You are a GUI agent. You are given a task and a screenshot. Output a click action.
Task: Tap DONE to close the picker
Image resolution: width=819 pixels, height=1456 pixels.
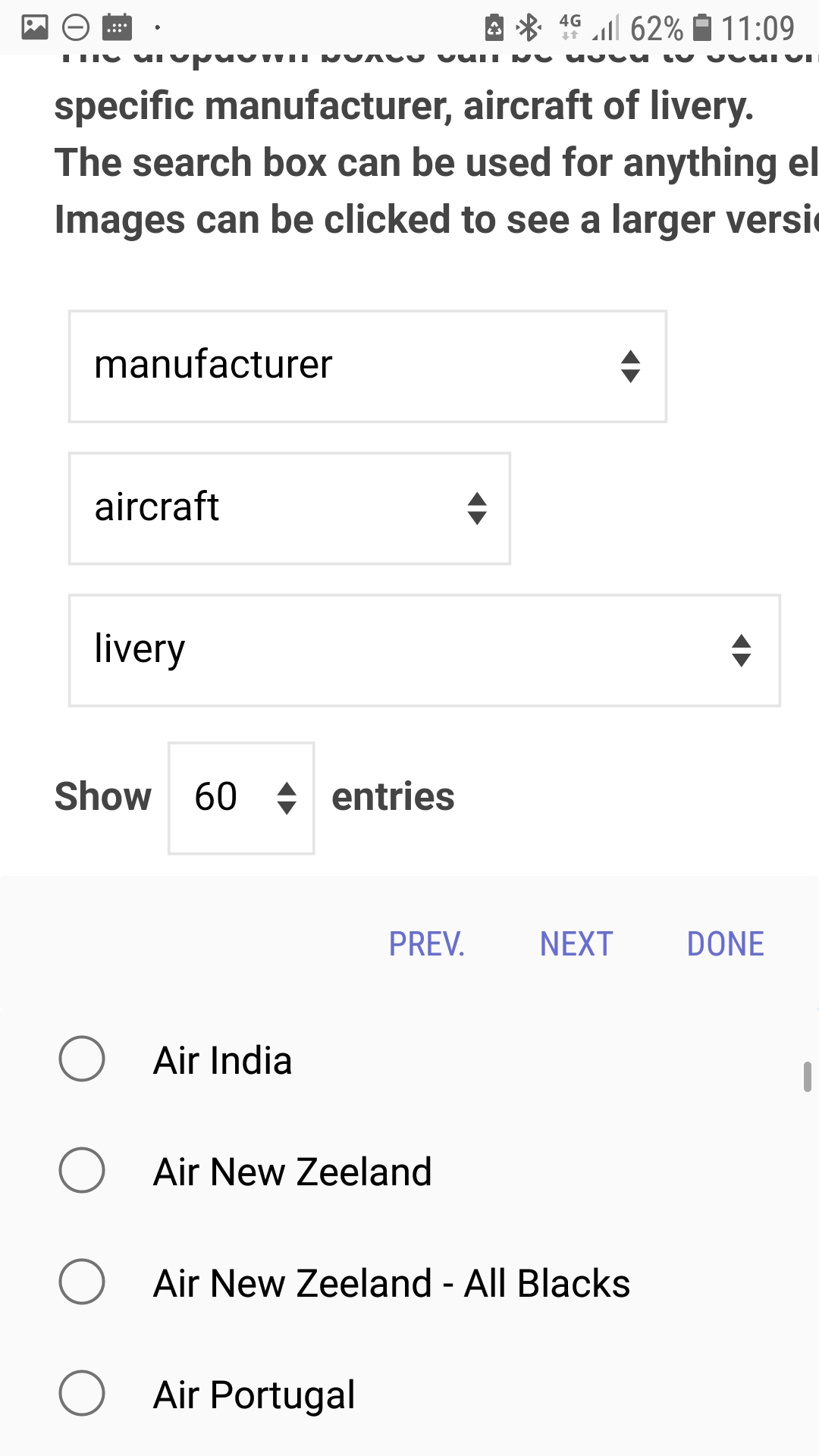(x=725, y=944)
